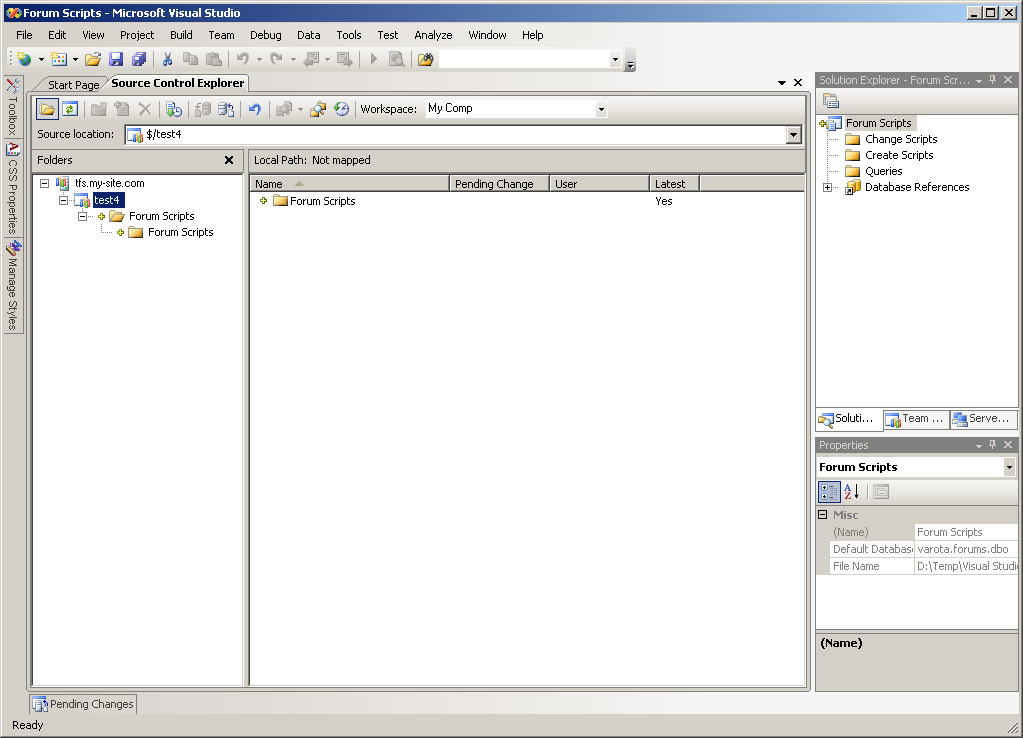The height and width of the screenshot is (738, 1023).
Task: Click the Check In icon
Action: tap(226, 109)
